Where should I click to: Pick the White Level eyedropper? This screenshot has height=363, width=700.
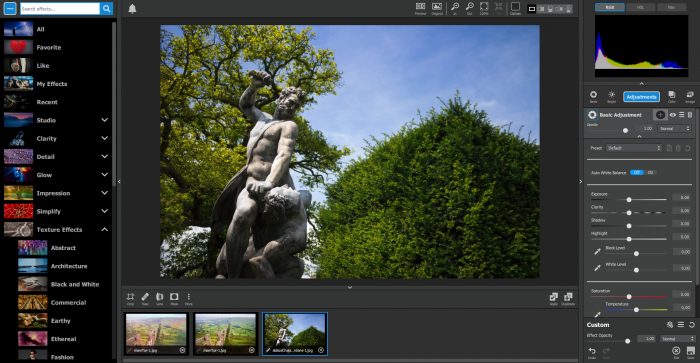[x=597, y=267]
